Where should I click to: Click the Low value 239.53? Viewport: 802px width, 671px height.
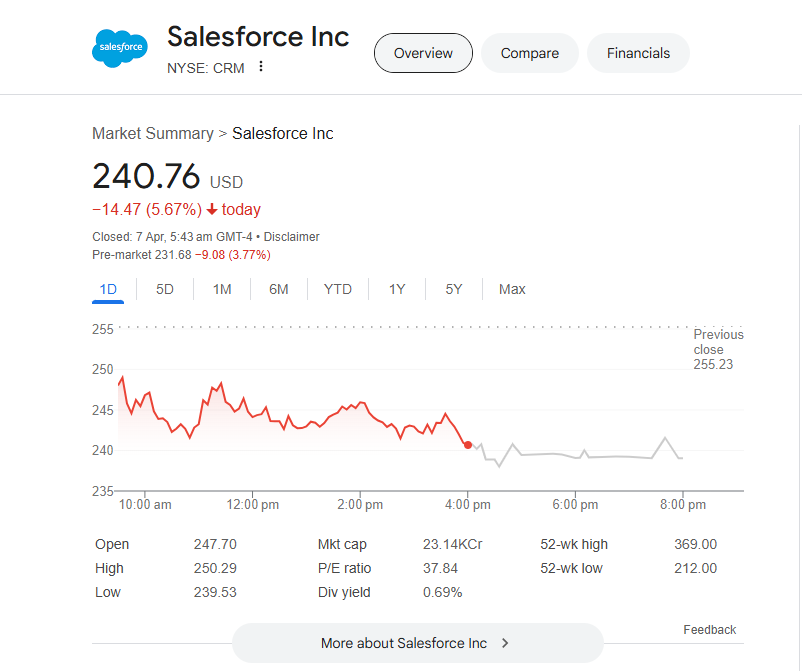[x=215, y=592]
